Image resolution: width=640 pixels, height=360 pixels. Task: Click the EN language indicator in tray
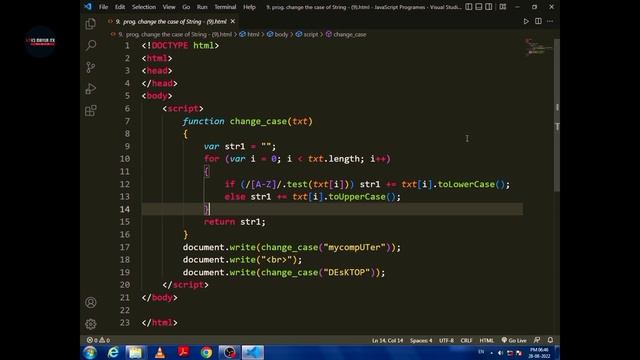[x=481, y=352]
